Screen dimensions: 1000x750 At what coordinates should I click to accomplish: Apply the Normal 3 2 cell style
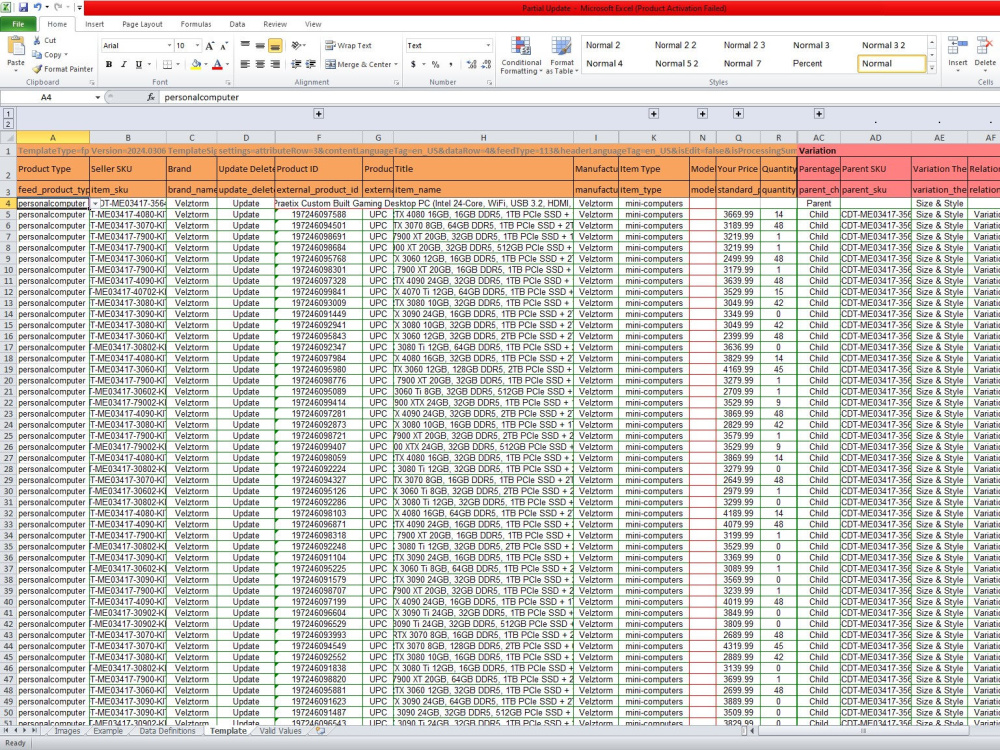click(x=883, y=45)
